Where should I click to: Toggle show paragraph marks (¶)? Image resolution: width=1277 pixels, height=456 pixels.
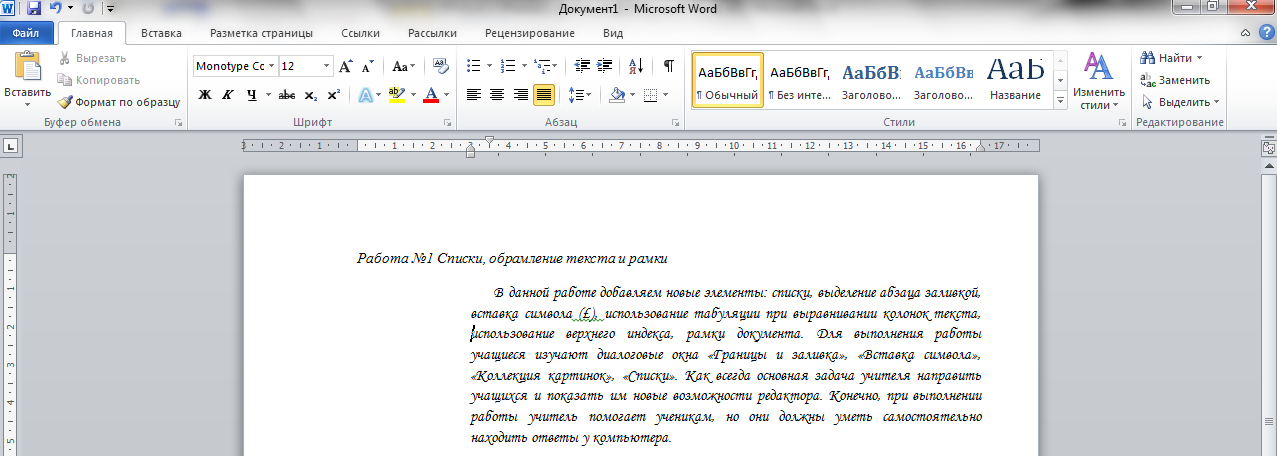click(x=668, y=66)
